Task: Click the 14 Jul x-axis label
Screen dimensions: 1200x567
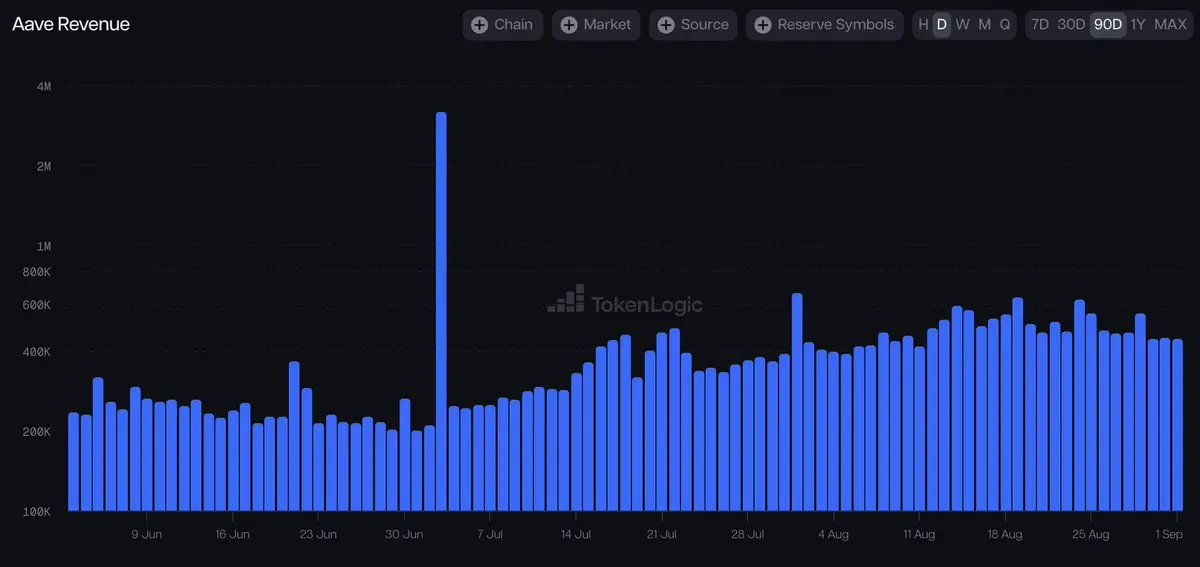Action: coord(576,534)
